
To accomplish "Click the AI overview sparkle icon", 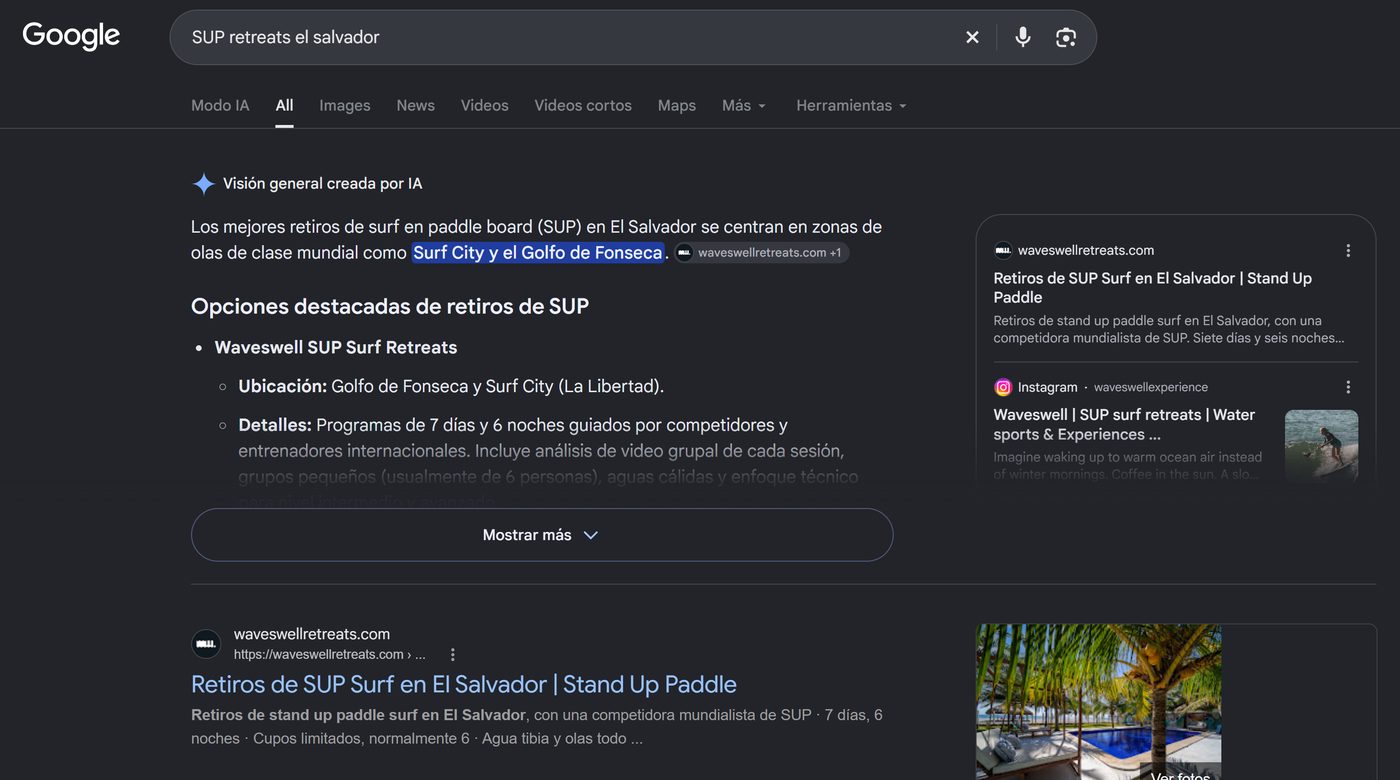I will (203, 184).
